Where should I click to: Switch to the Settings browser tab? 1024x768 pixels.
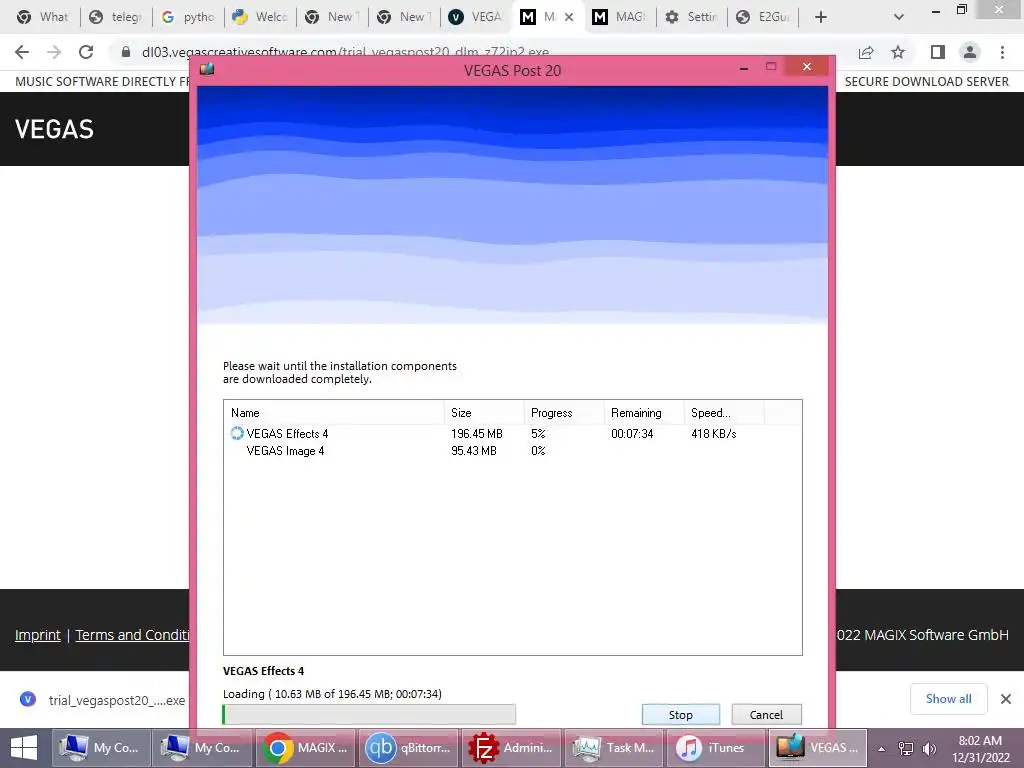coord(692,17)
